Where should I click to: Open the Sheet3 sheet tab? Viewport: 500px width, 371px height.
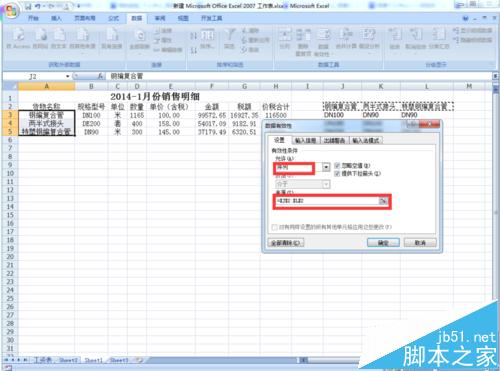point(119,360)
